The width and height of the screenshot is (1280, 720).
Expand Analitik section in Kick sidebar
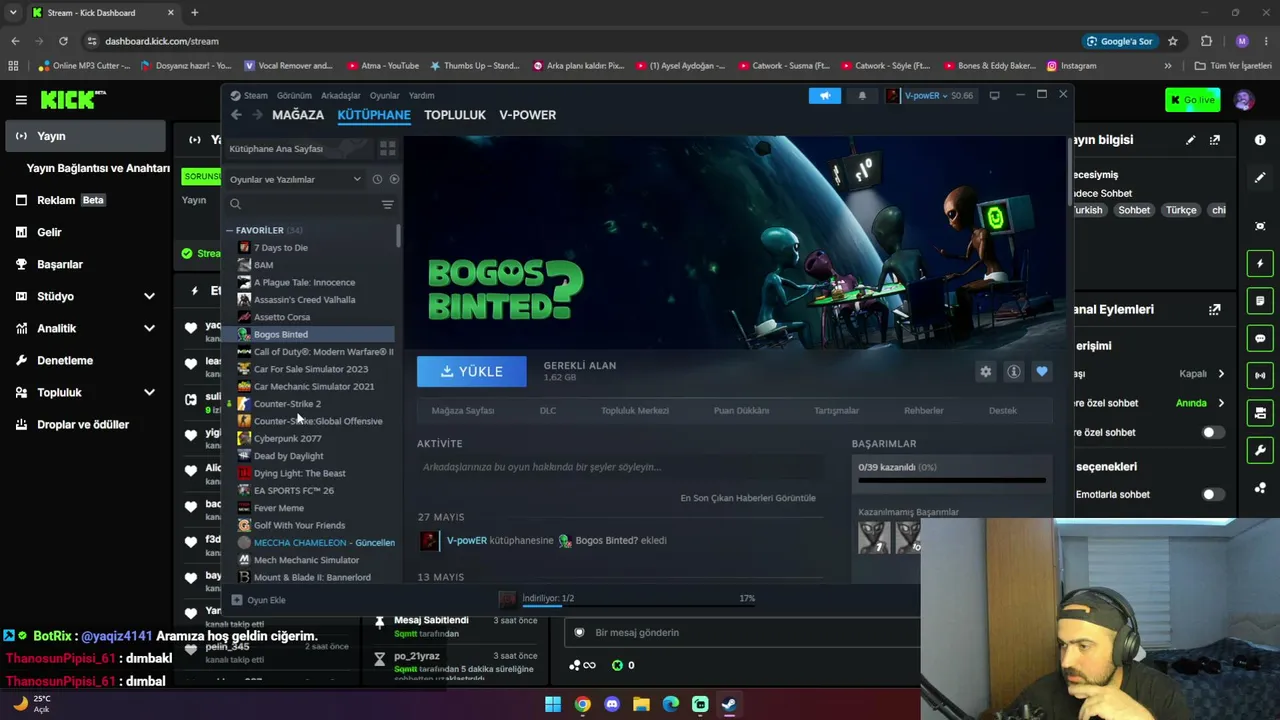coord(149,328)
